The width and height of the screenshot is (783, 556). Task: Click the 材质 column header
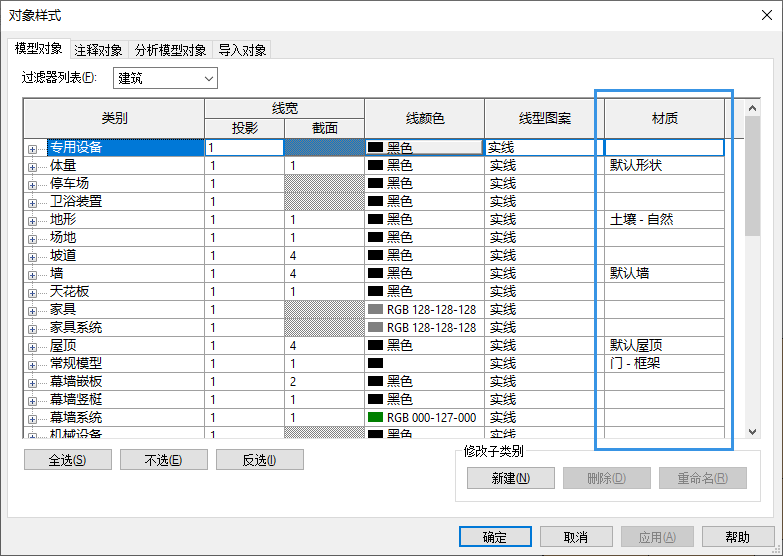tap(664, 118)
